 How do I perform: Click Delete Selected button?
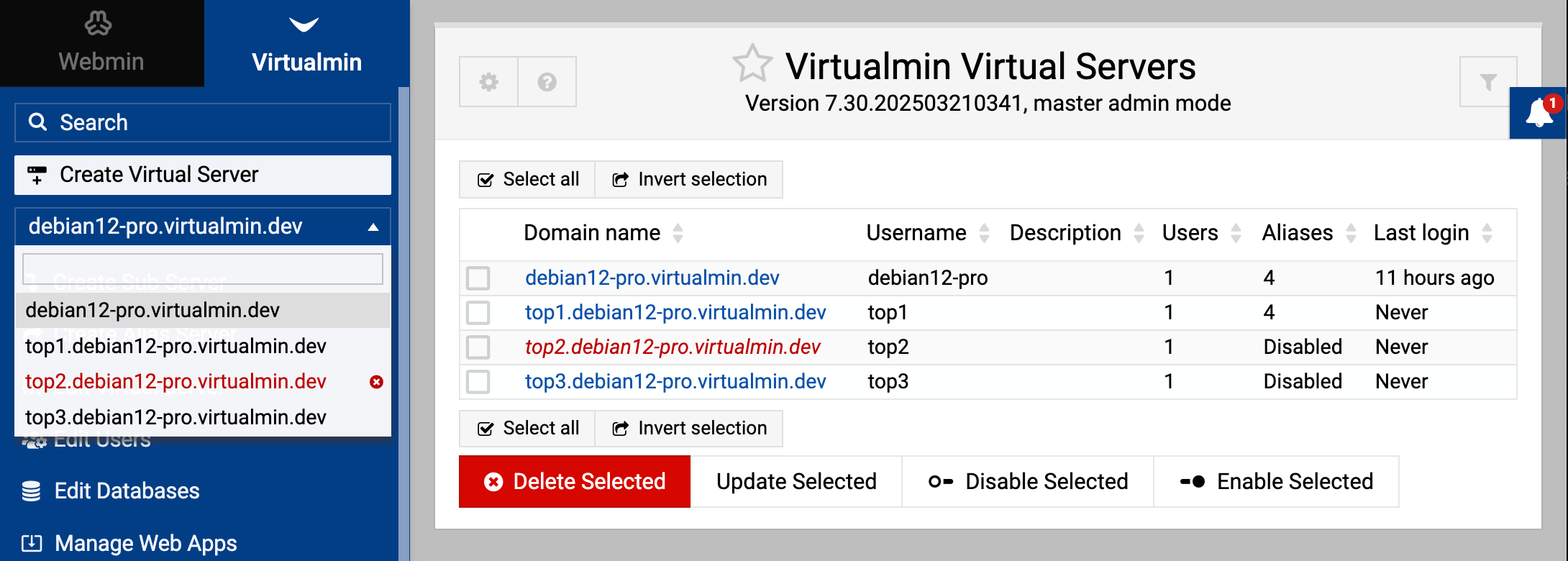pos(575,481)
